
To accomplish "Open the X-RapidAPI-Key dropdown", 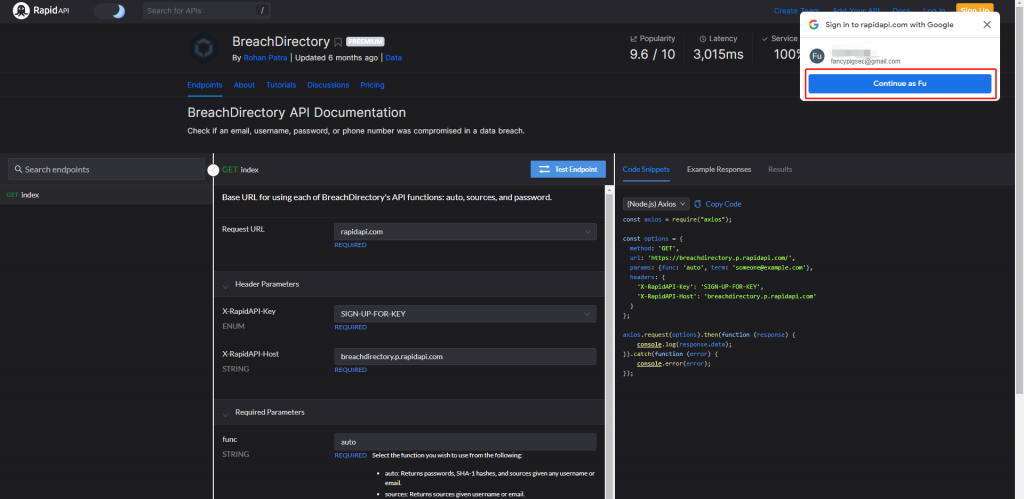I will (x=464, y=314).
